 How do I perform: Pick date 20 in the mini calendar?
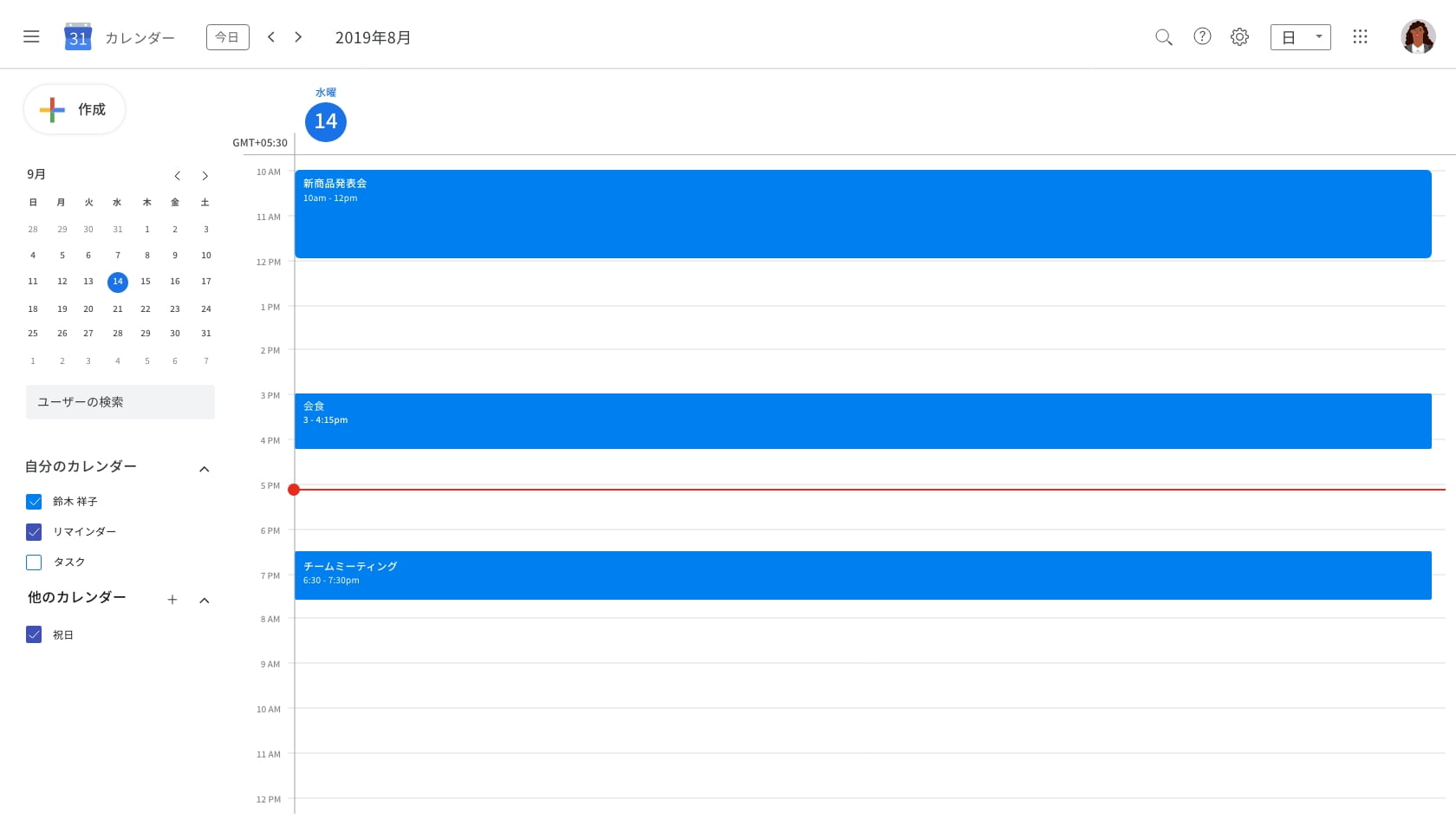click(88, 309)
